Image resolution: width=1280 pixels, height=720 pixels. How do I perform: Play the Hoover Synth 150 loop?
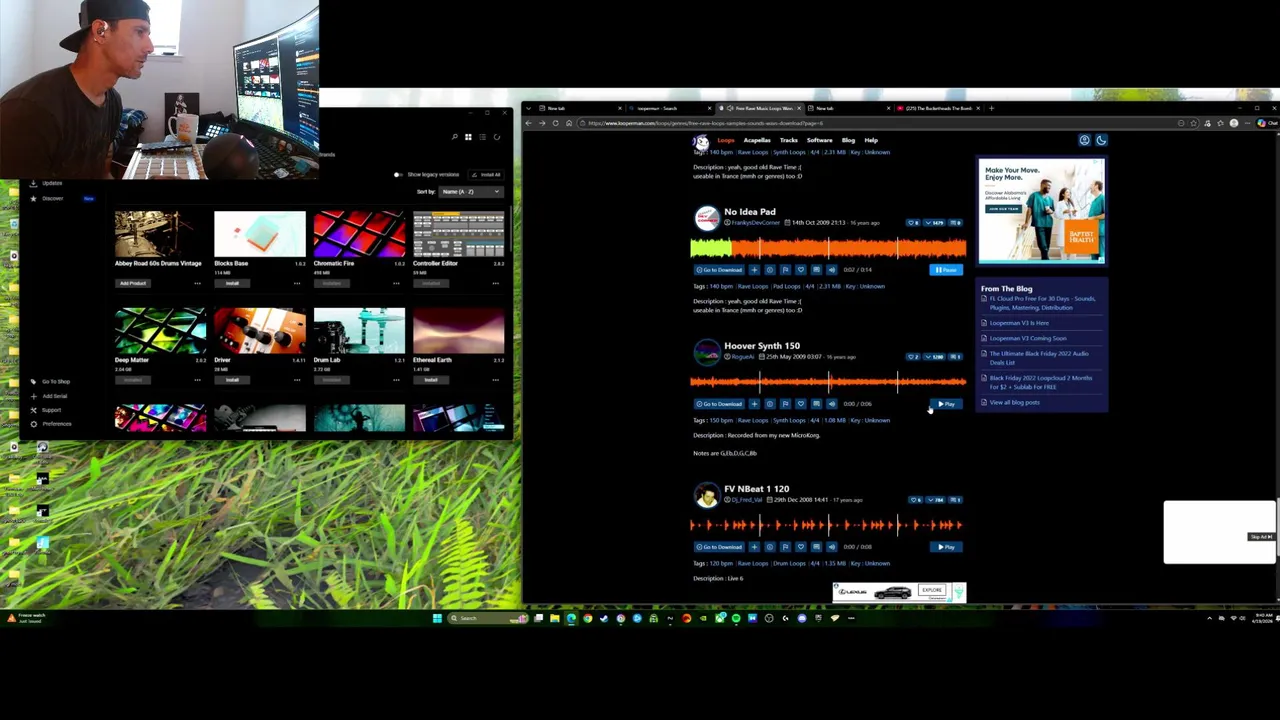[x=946, y=404]
